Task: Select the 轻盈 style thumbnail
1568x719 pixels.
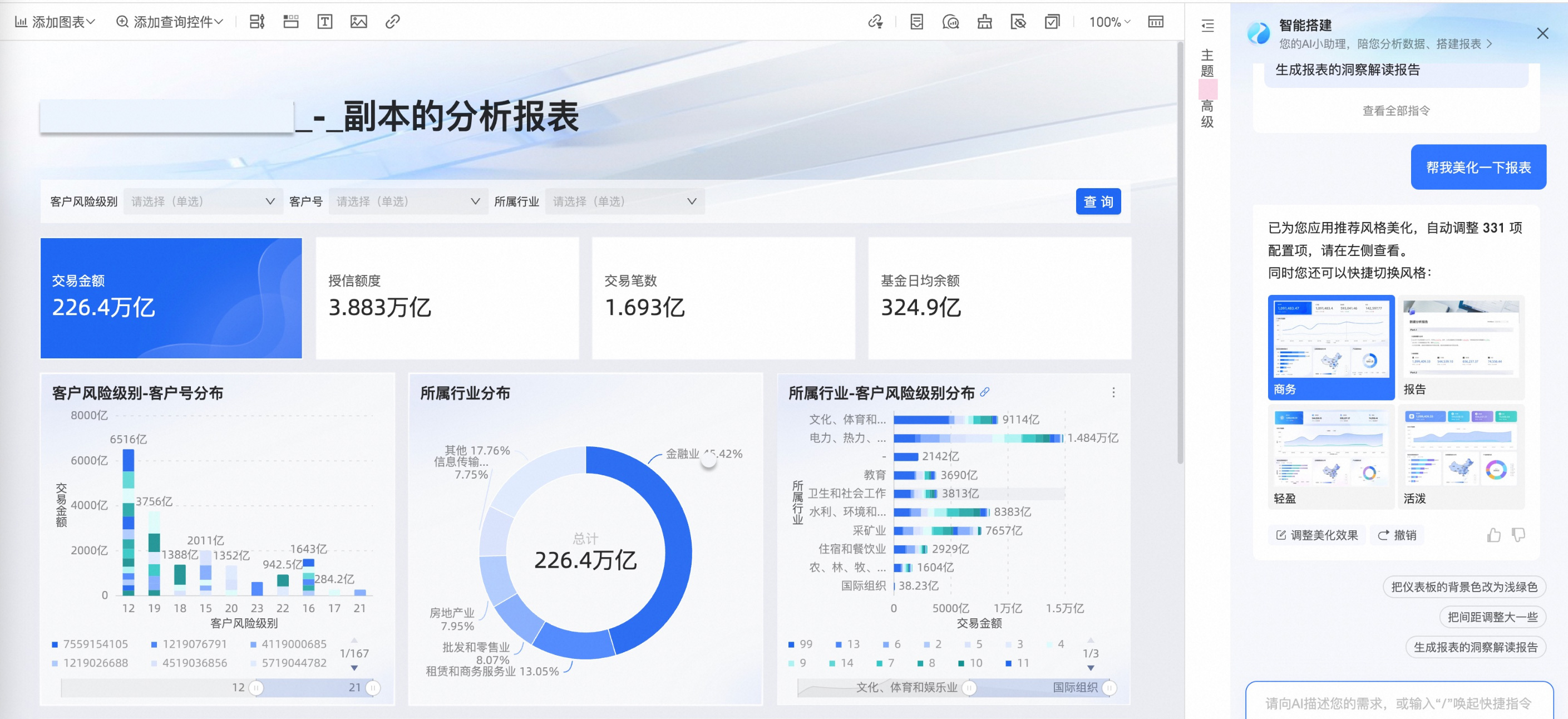Action: click(x=1331, y=456)
